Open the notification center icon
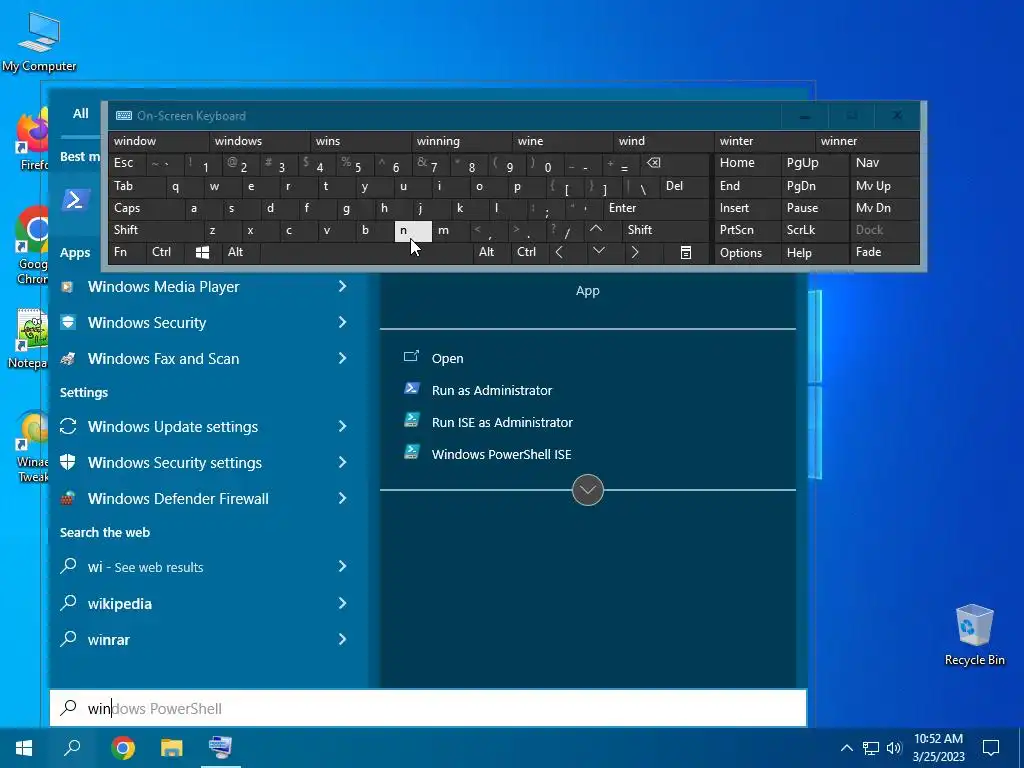The height and width of the screenshot is (768, 1024). pyautogui.click(x=991, y=748)
